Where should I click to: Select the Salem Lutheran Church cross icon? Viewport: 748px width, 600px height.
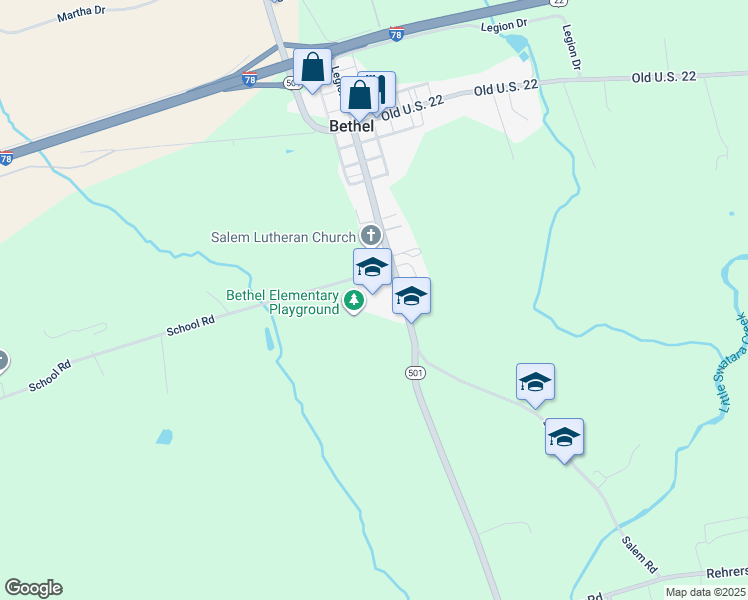tap(371, 235)
